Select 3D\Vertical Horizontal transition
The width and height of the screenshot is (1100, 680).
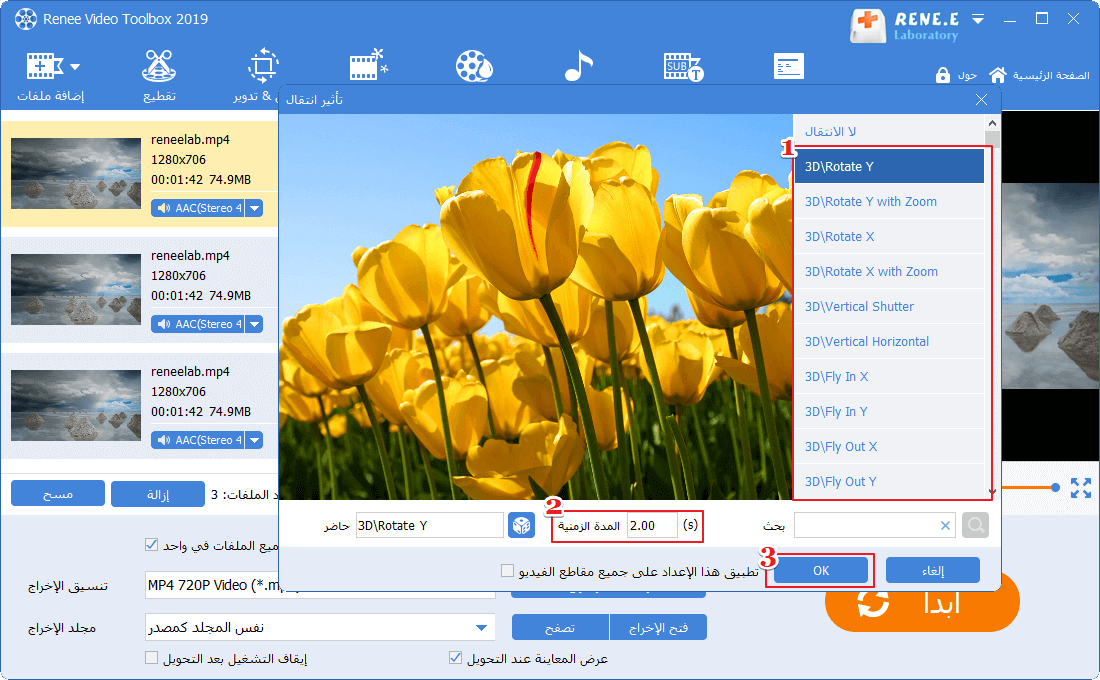click(889, 342)
